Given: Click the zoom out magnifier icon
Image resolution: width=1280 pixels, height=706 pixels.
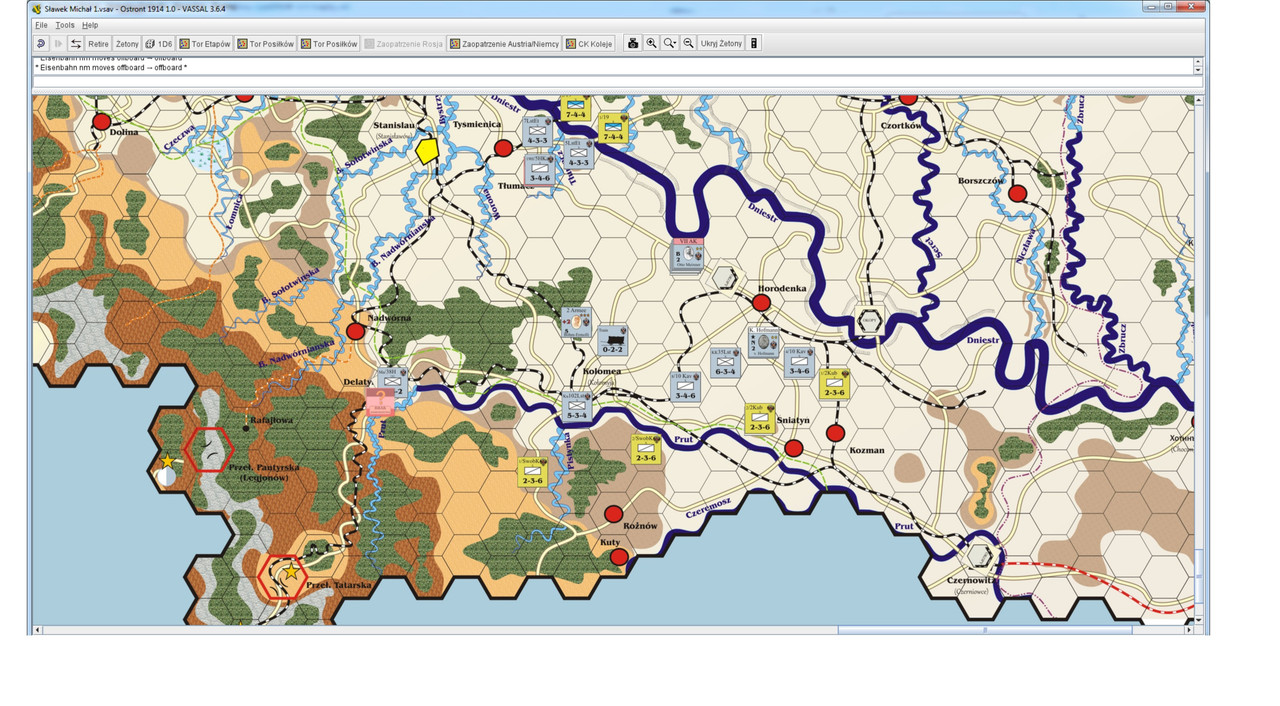Looking at the screenshot, I should [x=688, y=44].
